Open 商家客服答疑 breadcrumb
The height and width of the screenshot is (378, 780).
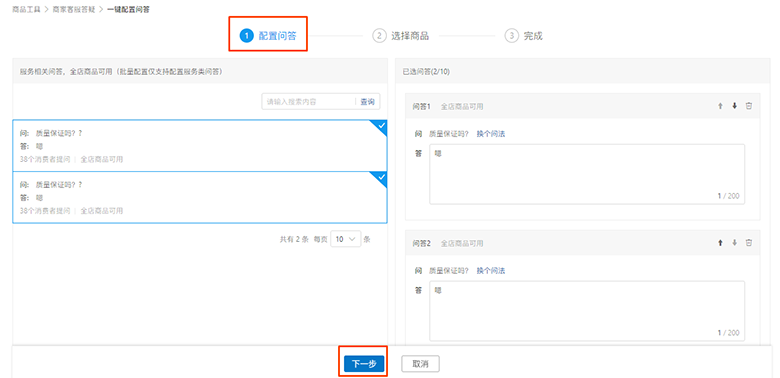[74, 9]
